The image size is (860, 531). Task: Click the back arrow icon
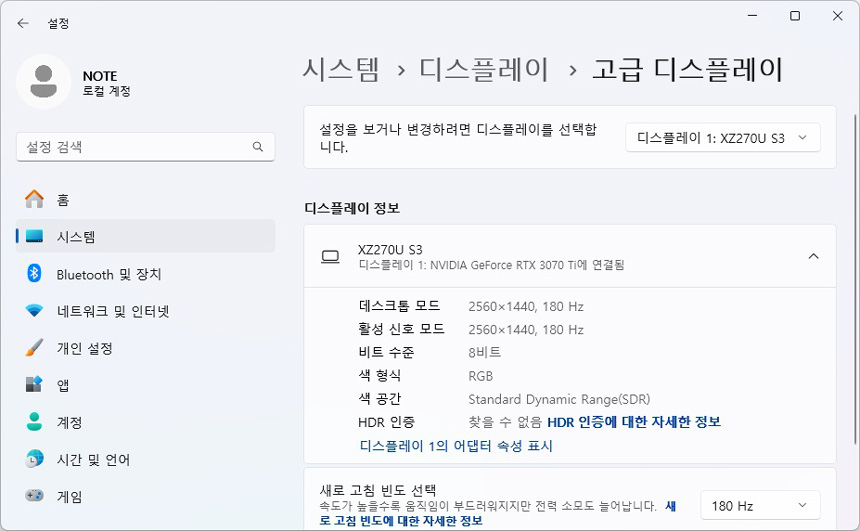pos(22,23)
